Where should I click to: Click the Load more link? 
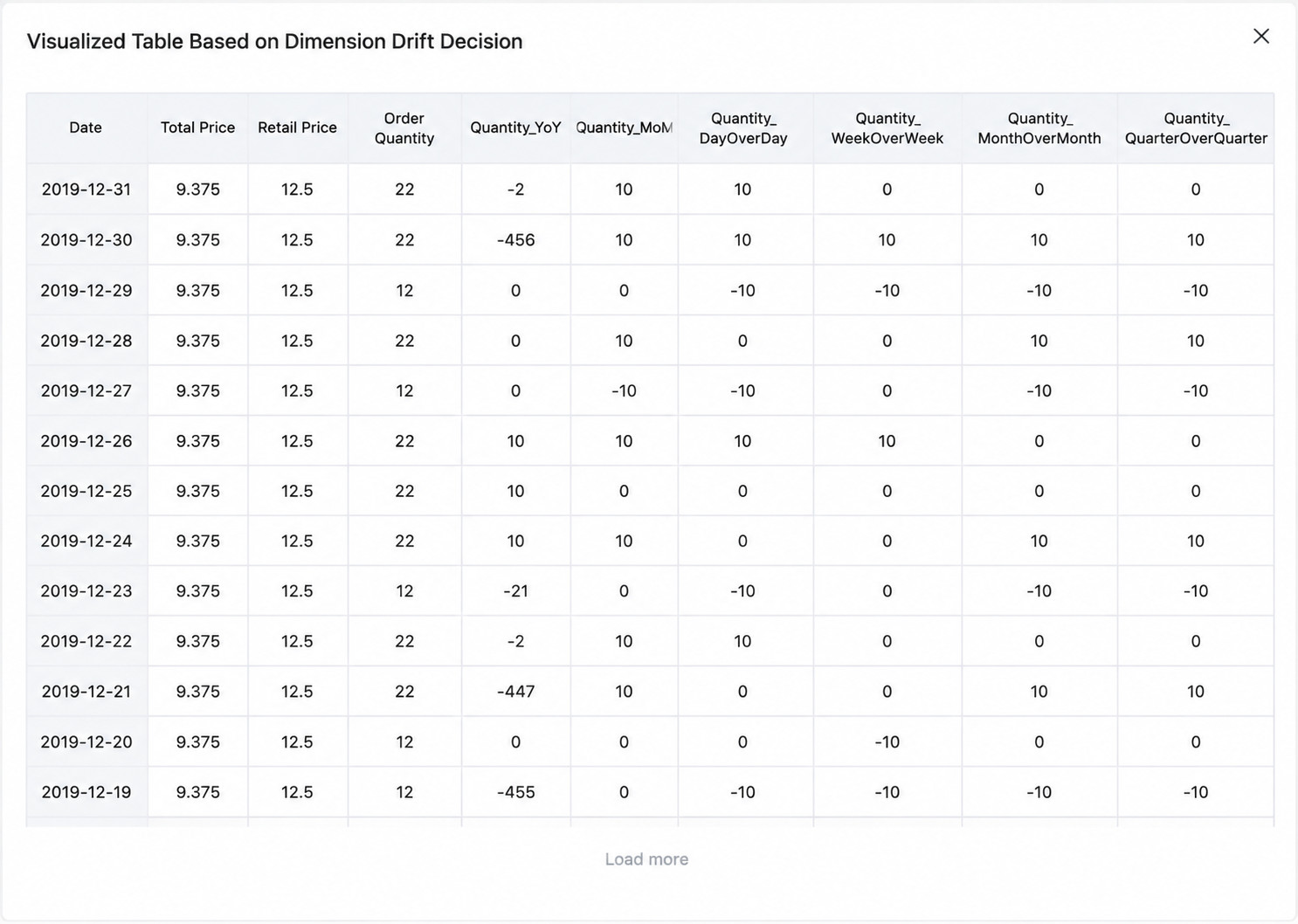point(646,859)
